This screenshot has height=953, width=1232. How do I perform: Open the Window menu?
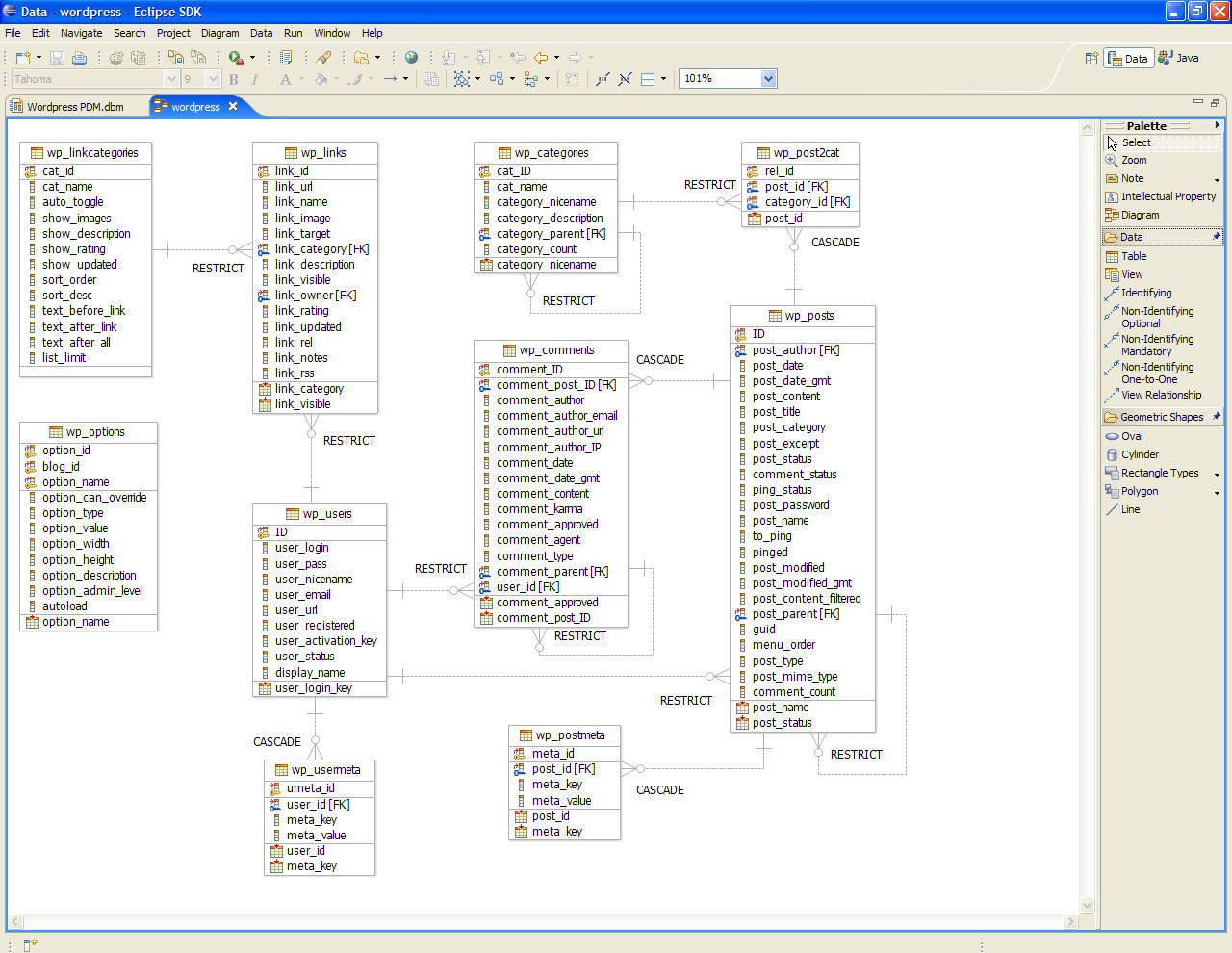click(x=332, y=33)
